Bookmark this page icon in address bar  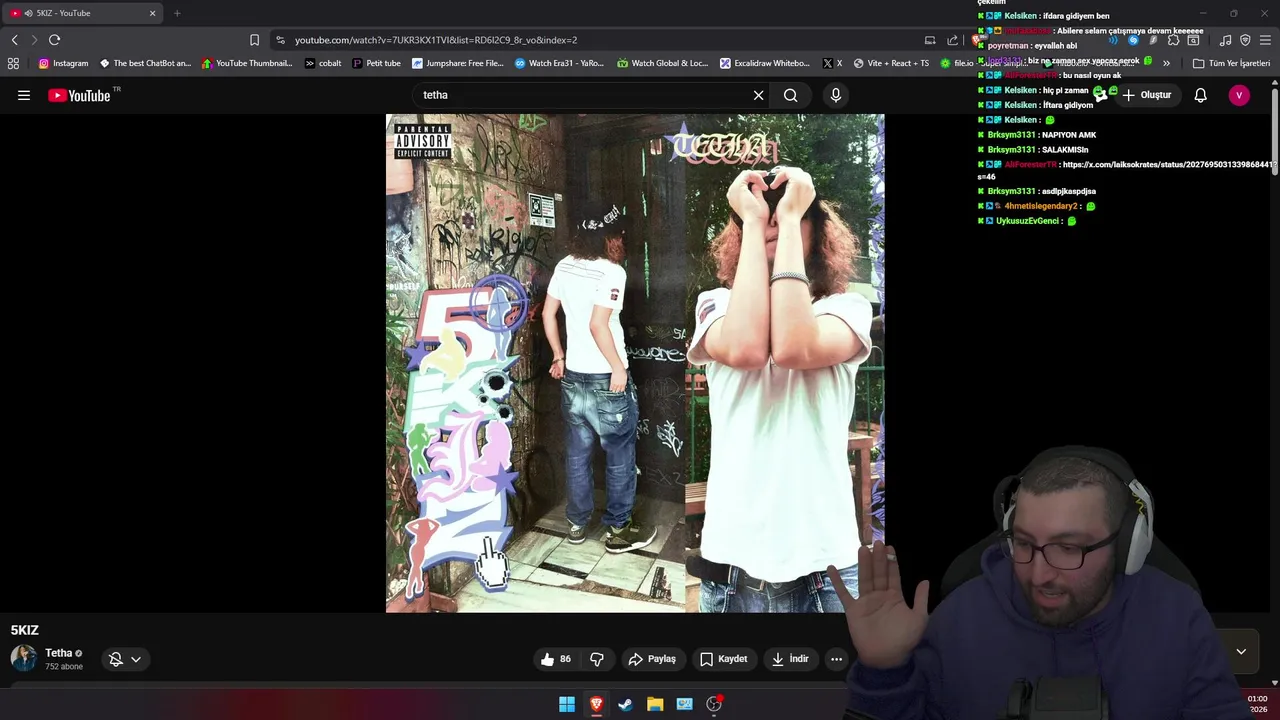pyautogui.click(x=254, y=40)
